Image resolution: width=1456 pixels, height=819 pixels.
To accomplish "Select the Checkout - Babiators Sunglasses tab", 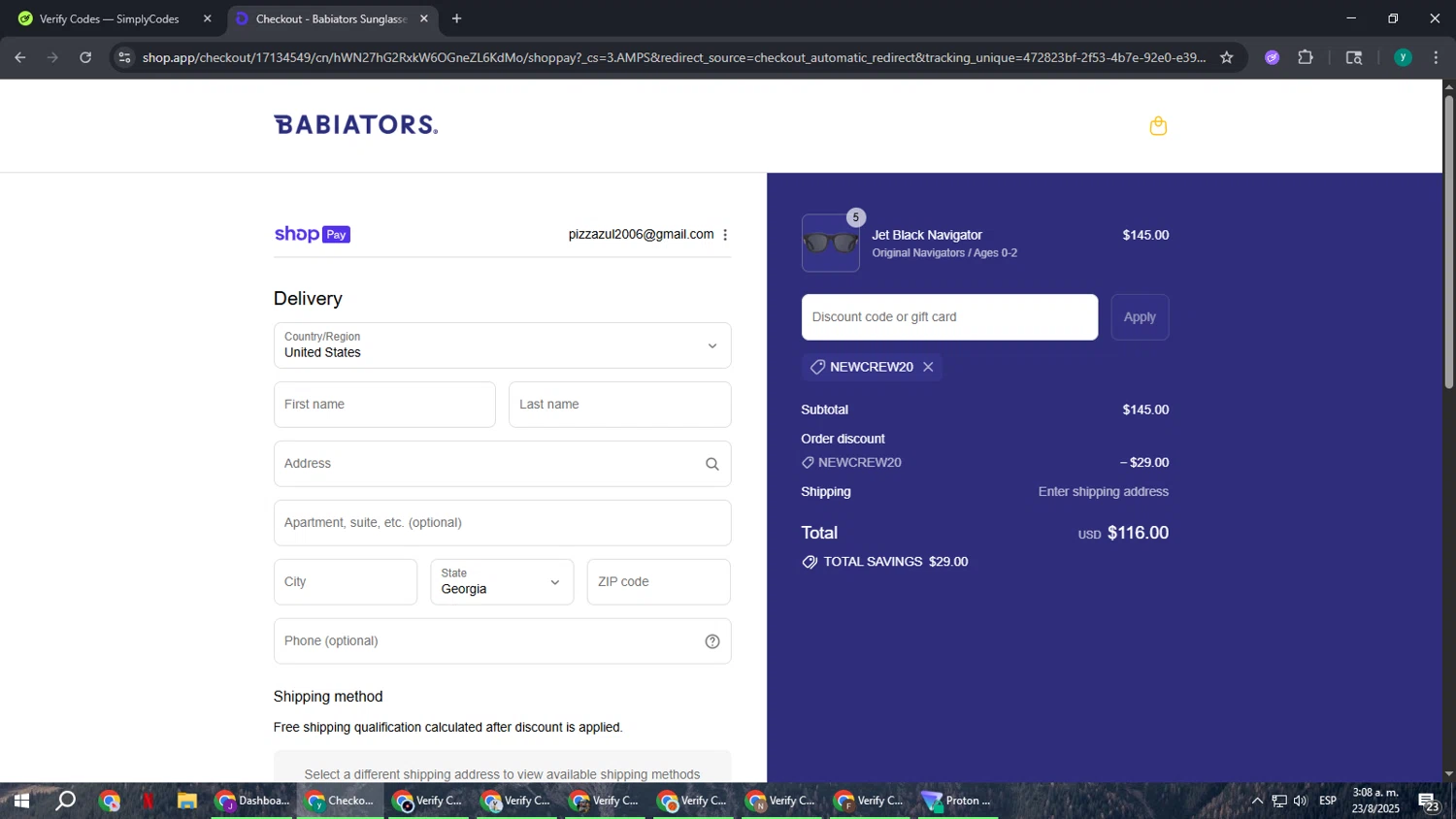I will click(x=331, y=18).
